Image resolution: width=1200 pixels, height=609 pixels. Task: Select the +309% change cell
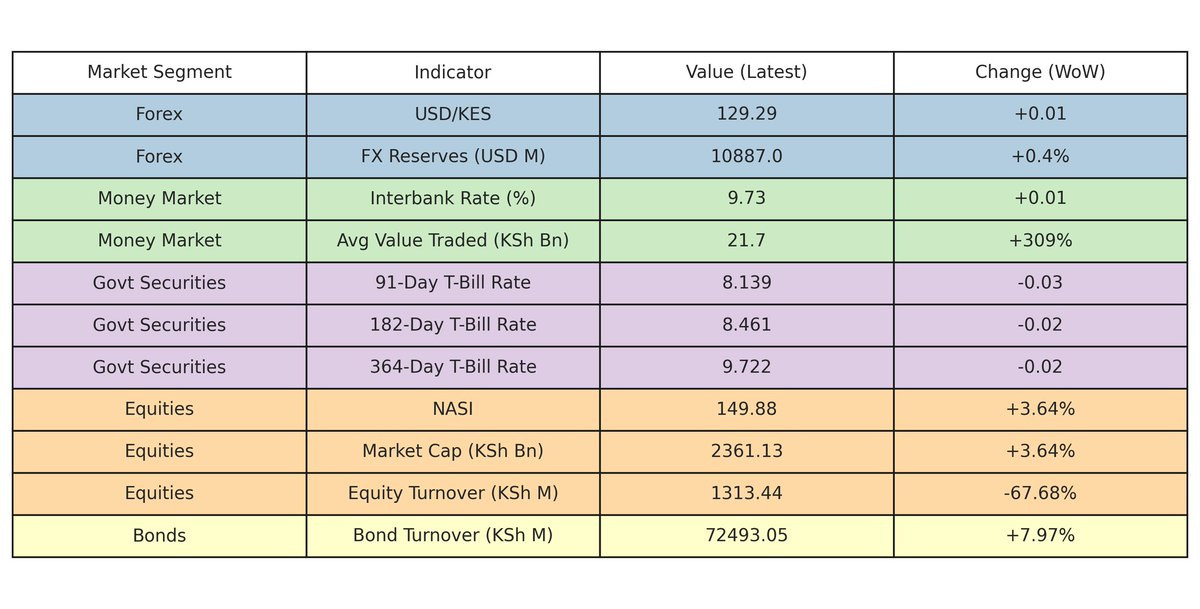1040,240
